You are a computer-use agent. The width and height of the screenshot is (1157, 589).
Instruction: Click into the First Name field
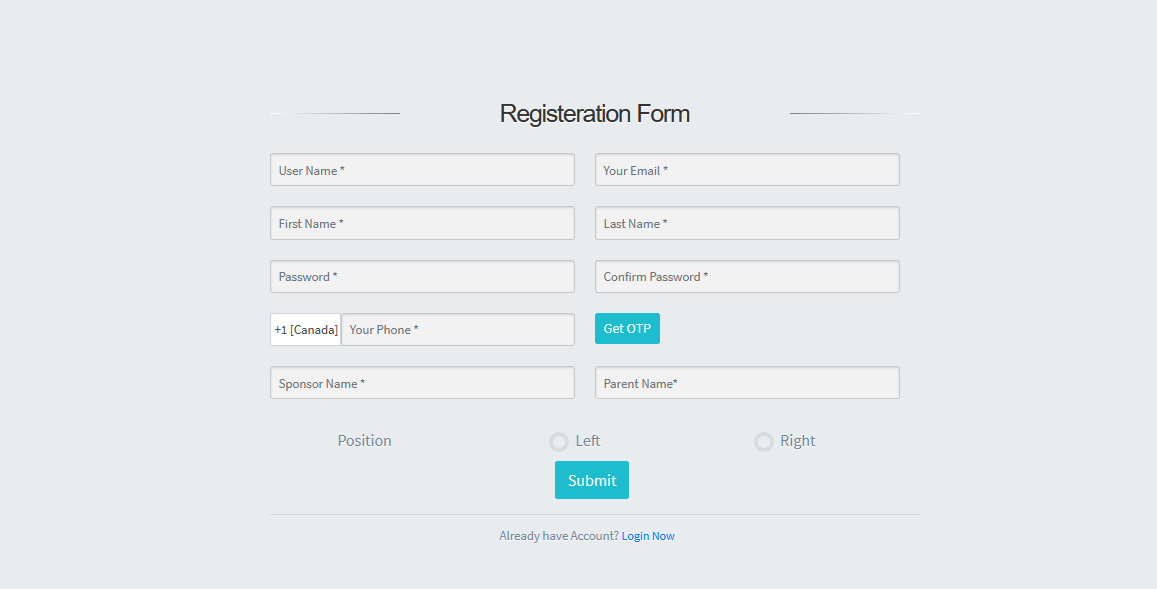(422, 223)
